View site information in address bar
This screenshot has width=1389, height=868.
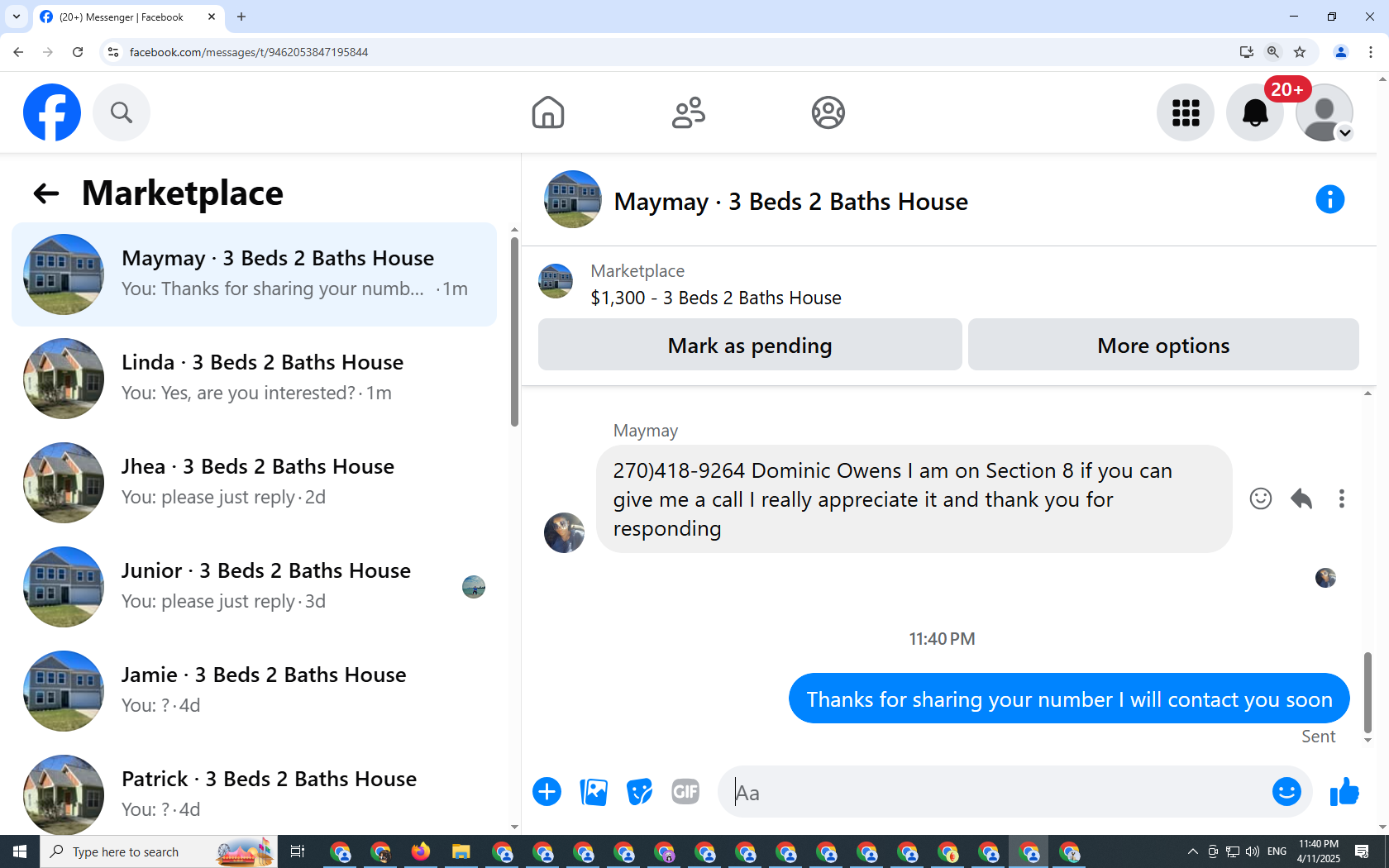coord(113,52)
